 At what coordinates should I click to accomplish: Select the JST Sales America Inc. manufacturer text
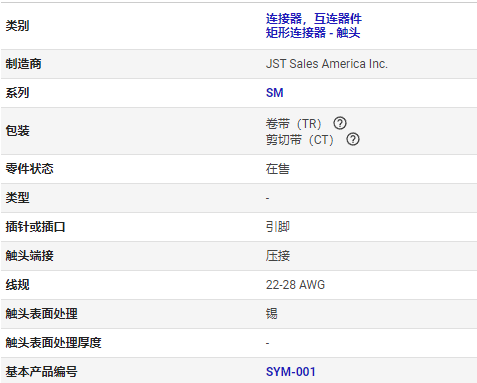pos(327,64)
